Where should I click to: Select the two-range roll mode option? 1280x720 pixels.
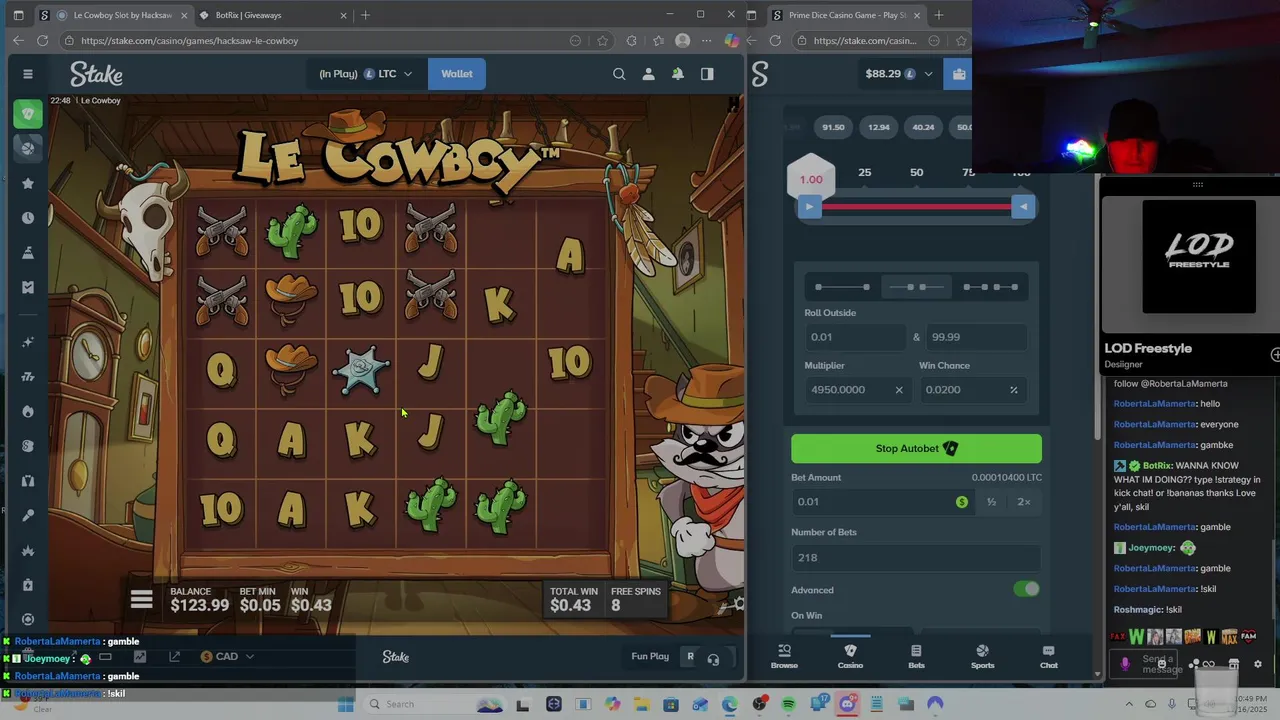coord(990,287)
